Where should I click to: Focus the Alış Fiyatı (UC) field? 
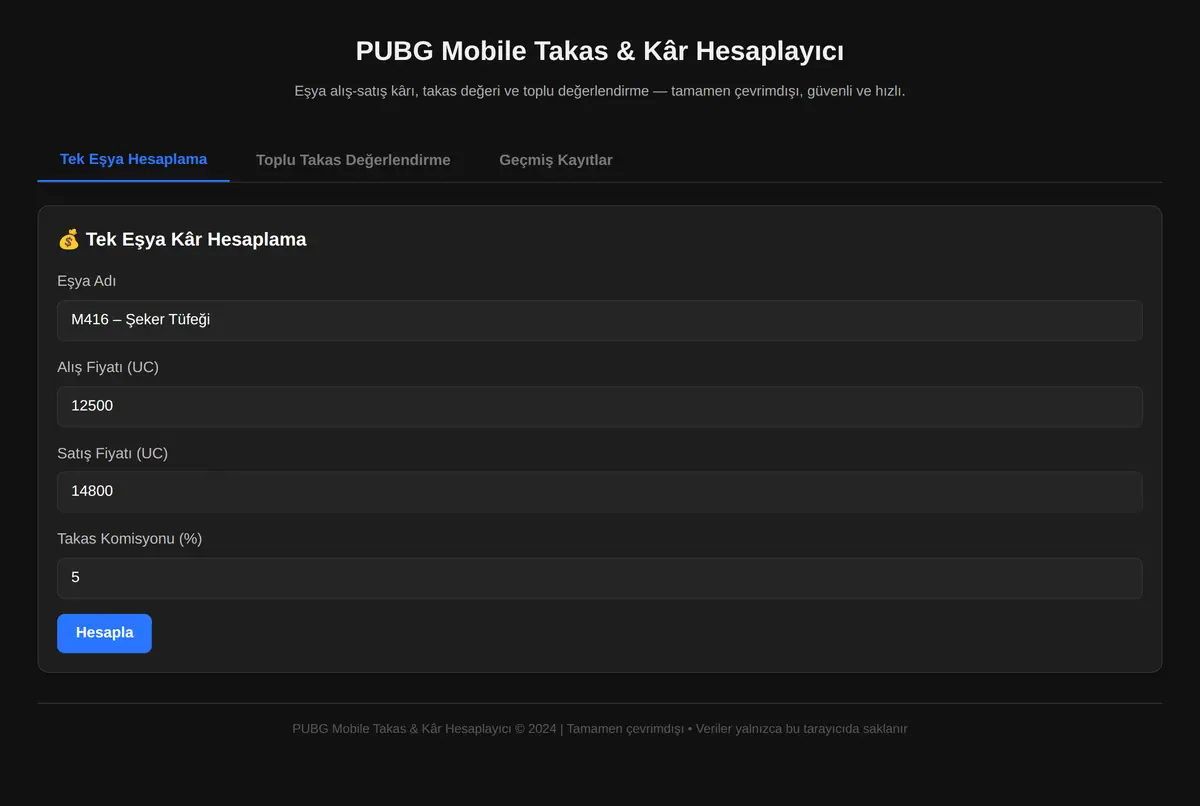point(600,406)
